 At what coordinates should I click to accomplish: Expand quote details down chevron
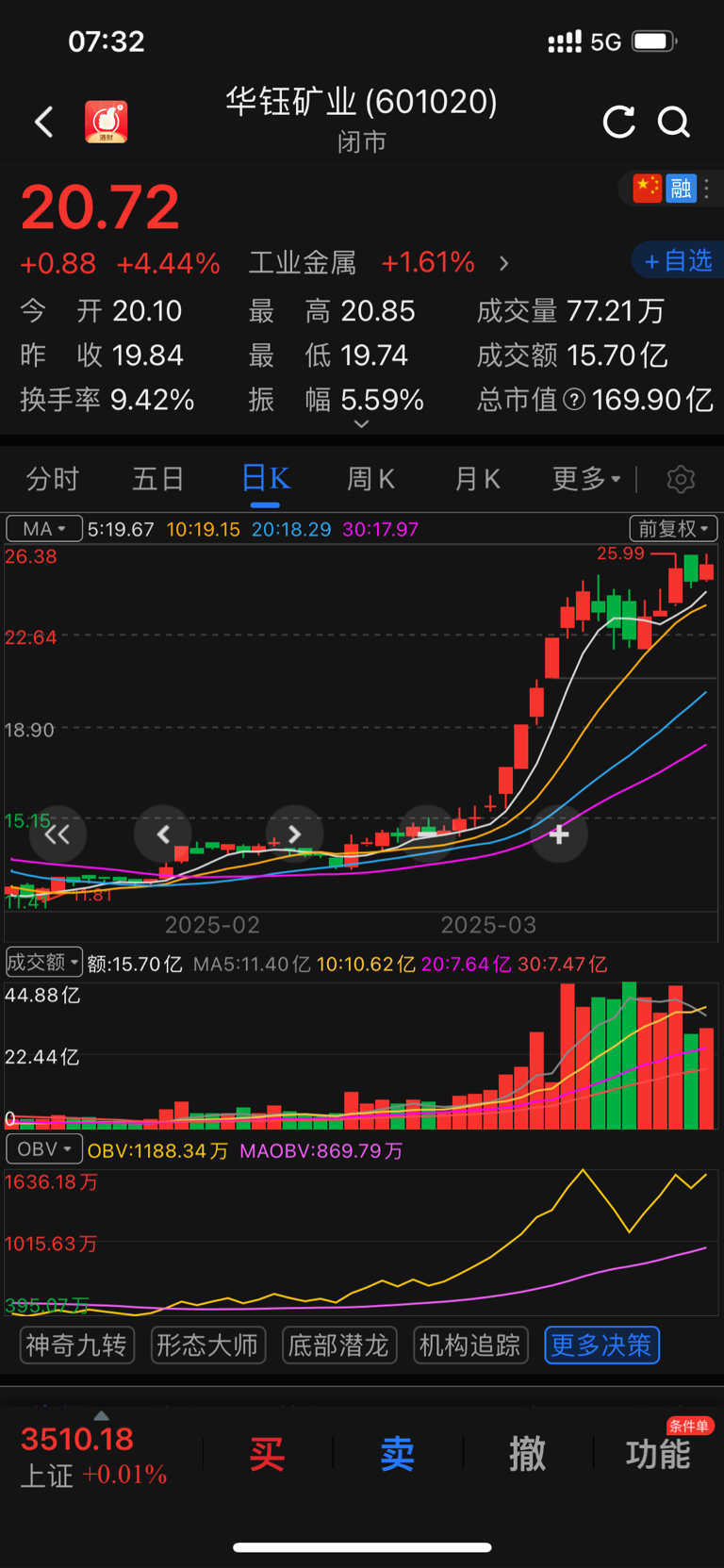tap(361, 424)
